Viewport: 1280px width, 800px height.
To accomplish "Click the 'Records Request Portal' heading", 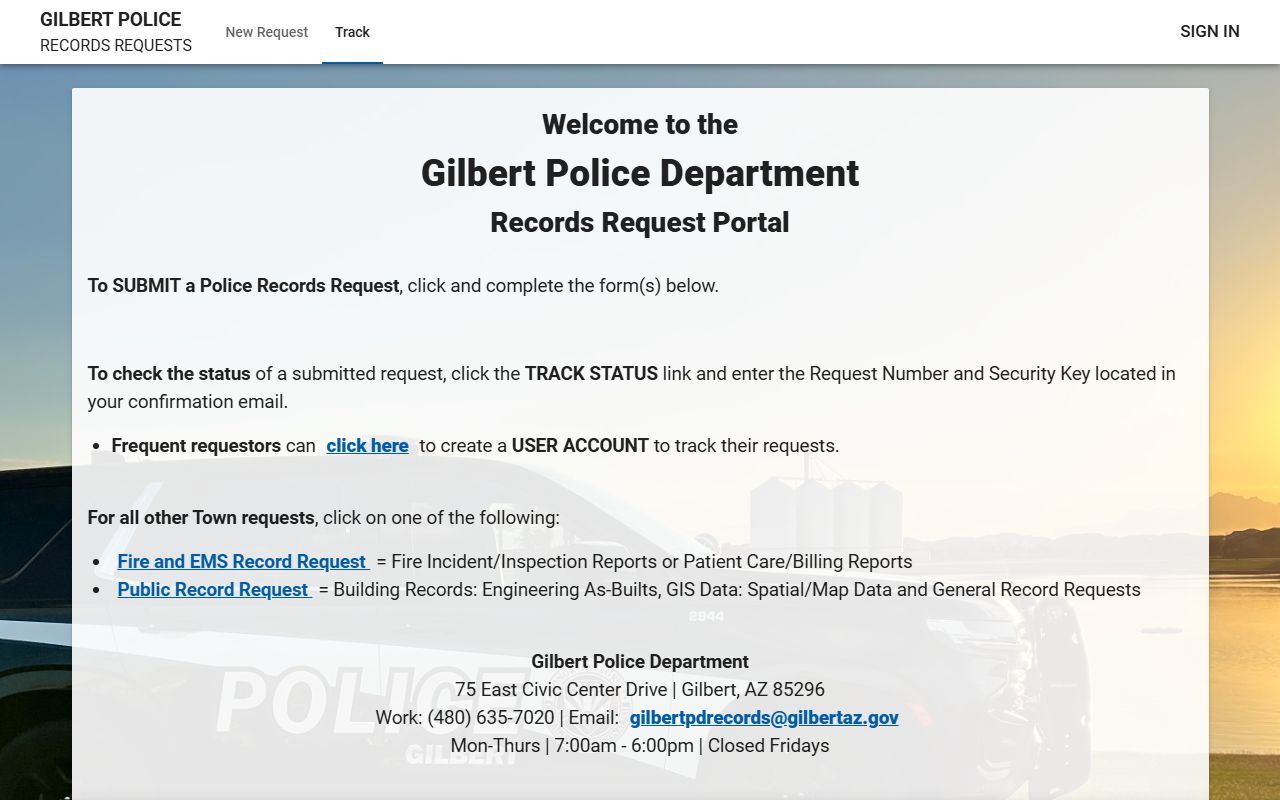I will (x=640, y=222).
